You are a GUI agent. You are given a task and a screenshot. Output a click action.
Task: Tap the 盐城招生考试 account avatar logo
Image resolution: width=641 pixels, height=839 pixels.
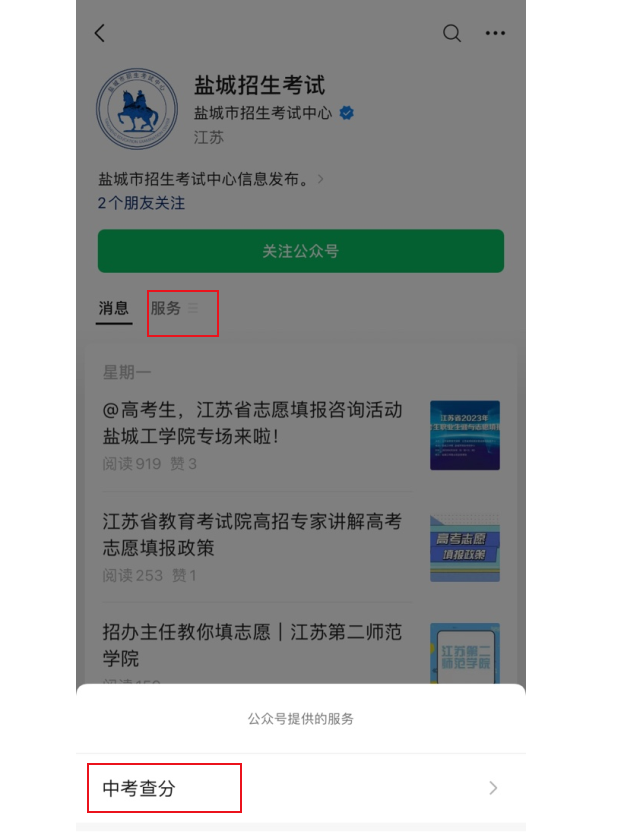[137, 109]
